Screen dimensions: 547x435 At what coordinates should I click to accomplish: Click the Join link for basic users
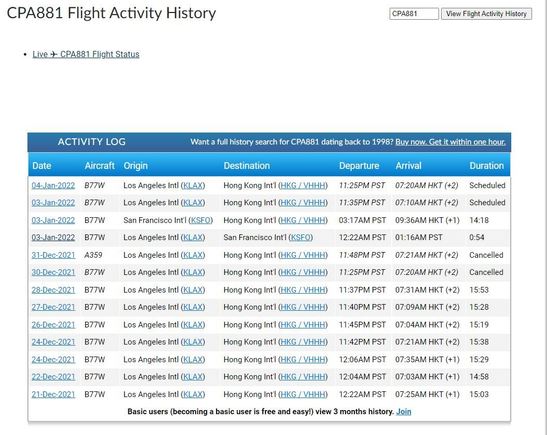coord(404,412)
